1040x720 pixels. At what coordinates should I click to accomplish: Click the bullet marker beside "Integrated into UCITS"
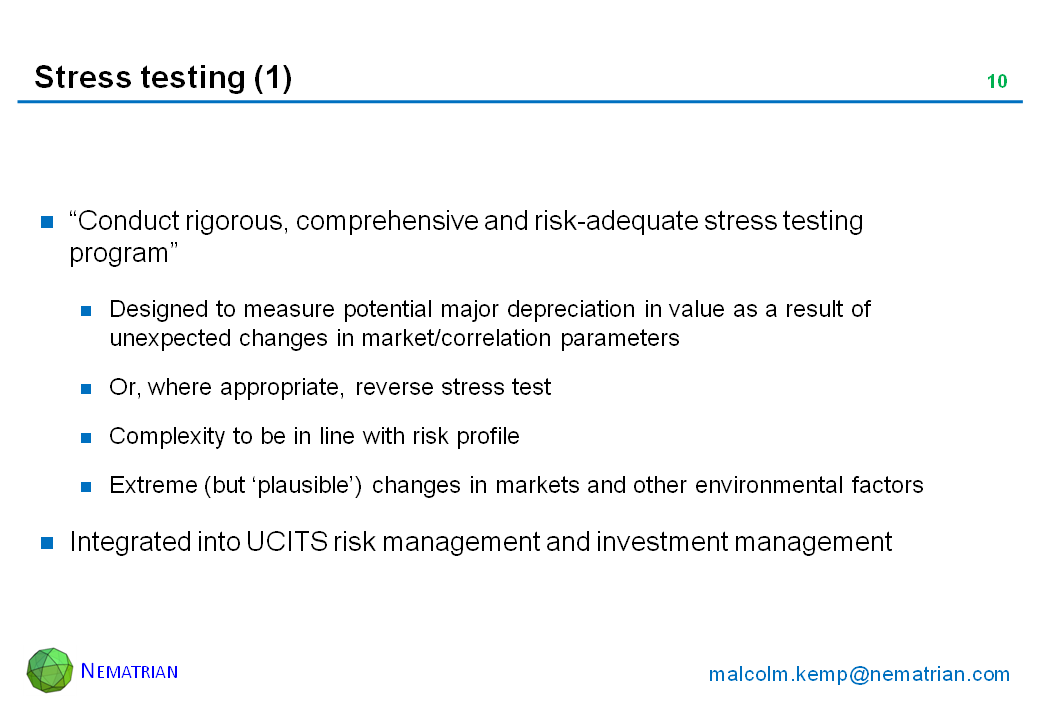tap(46, 543)
